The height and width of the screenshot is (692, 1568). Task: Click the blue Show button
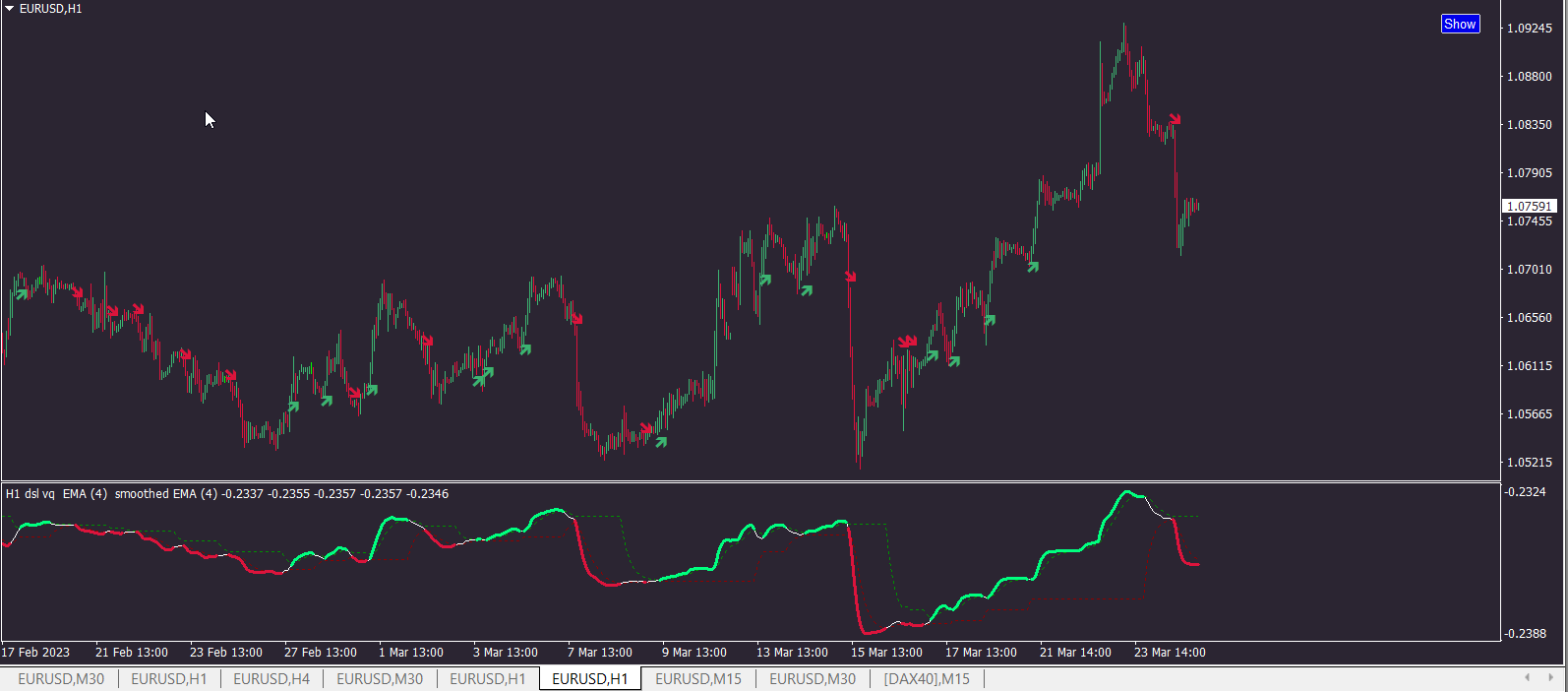[1460, 24]
